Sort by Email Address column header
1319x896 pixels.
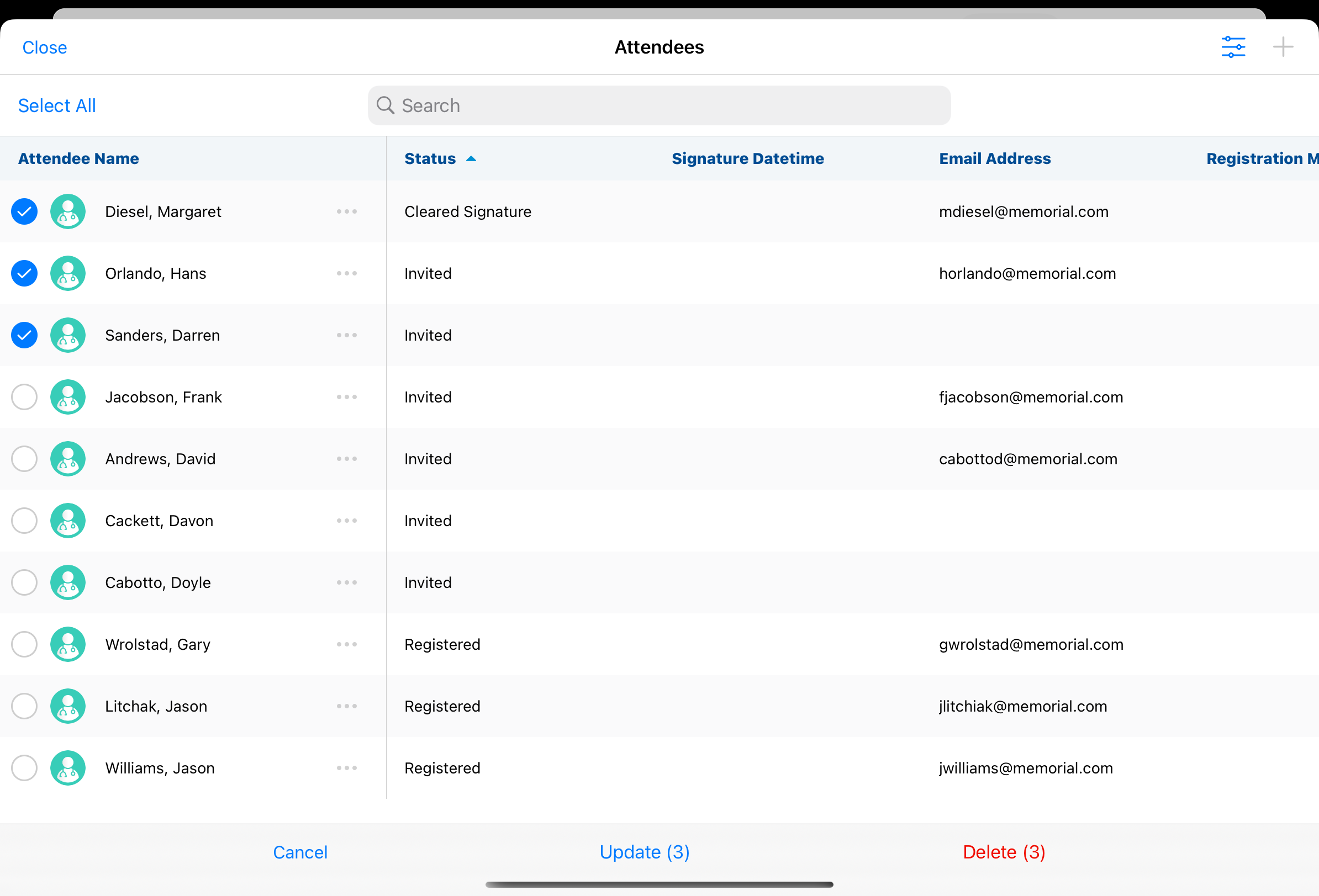click(994, 159)
